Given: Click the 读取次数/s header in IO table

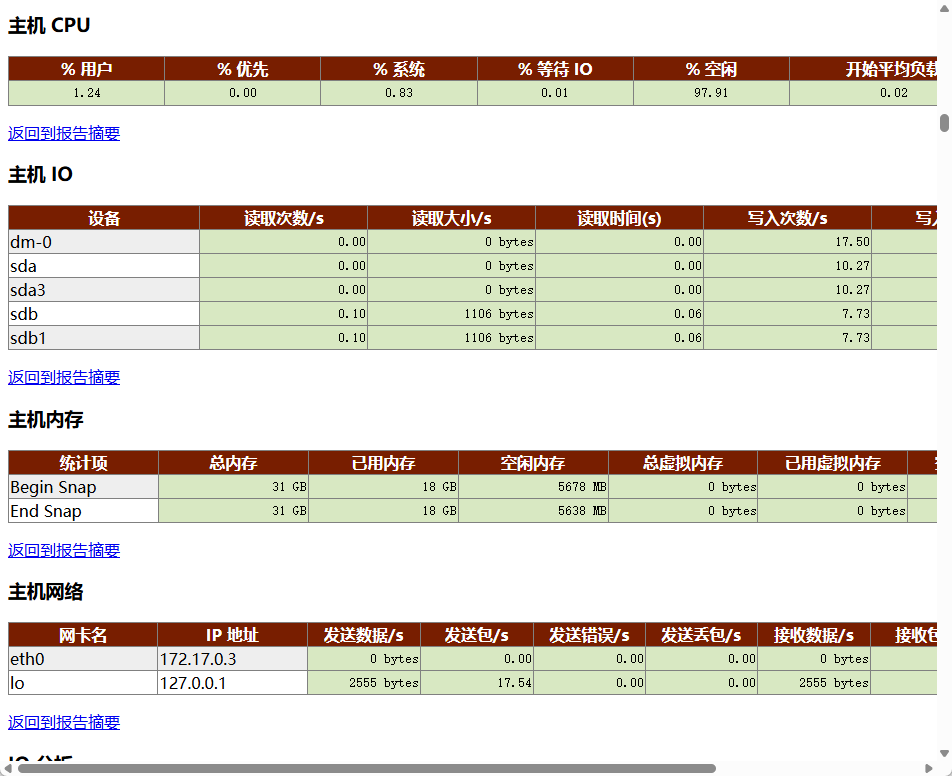Looking at the screenshot, I should pos(284,218).
